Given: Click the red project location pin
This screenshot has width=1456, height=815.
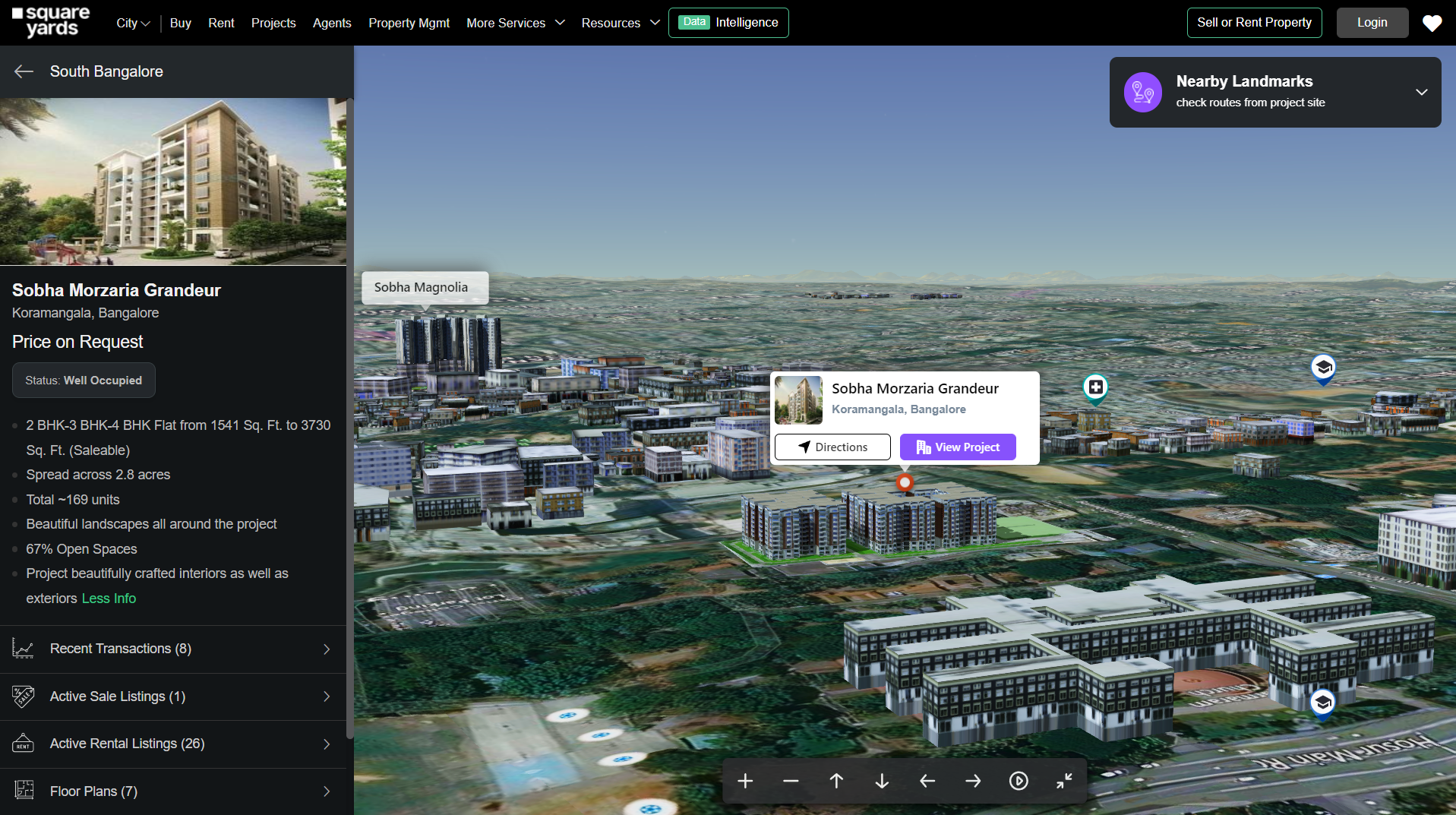Looking at the screenshot, I should click(x=904, y=482).
